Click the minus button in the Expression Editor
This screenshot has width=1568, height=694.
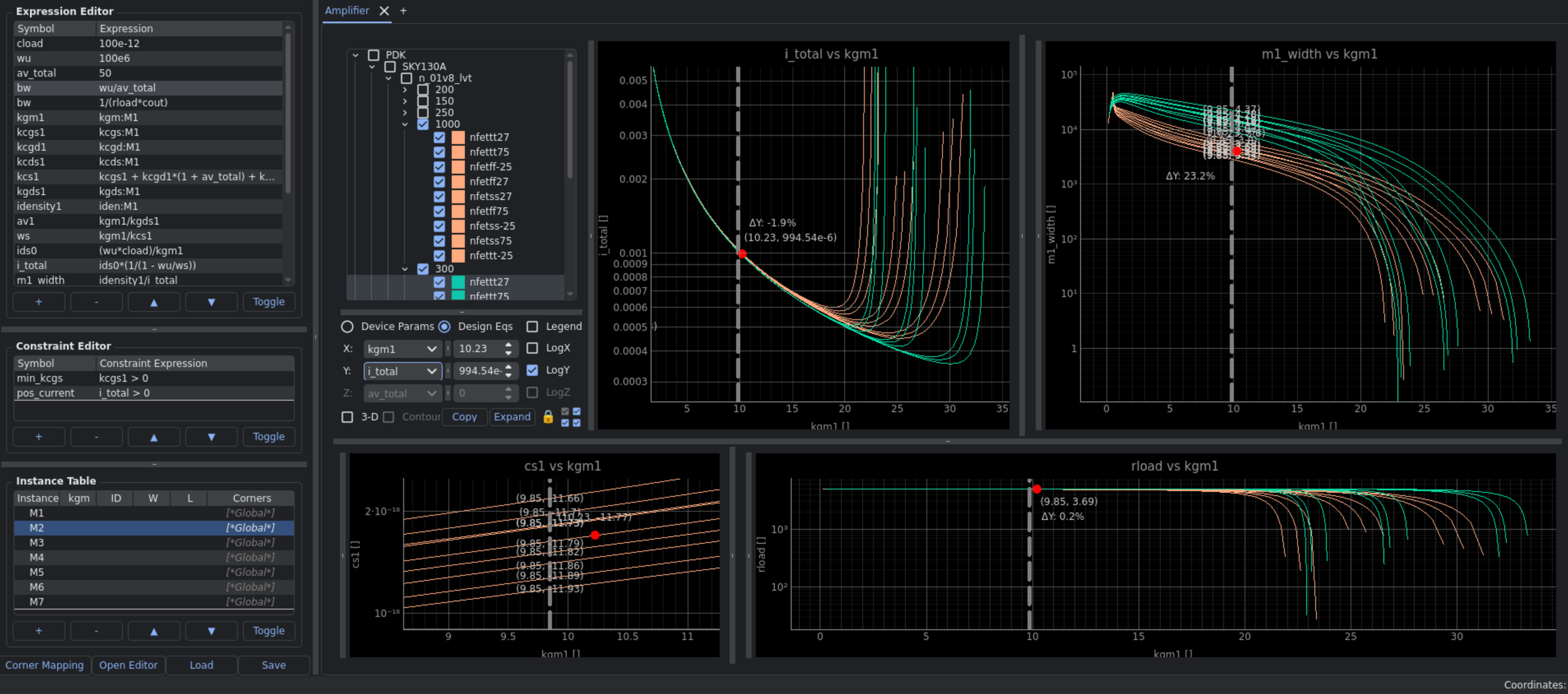pyautogui.click(x=96, y=302)
